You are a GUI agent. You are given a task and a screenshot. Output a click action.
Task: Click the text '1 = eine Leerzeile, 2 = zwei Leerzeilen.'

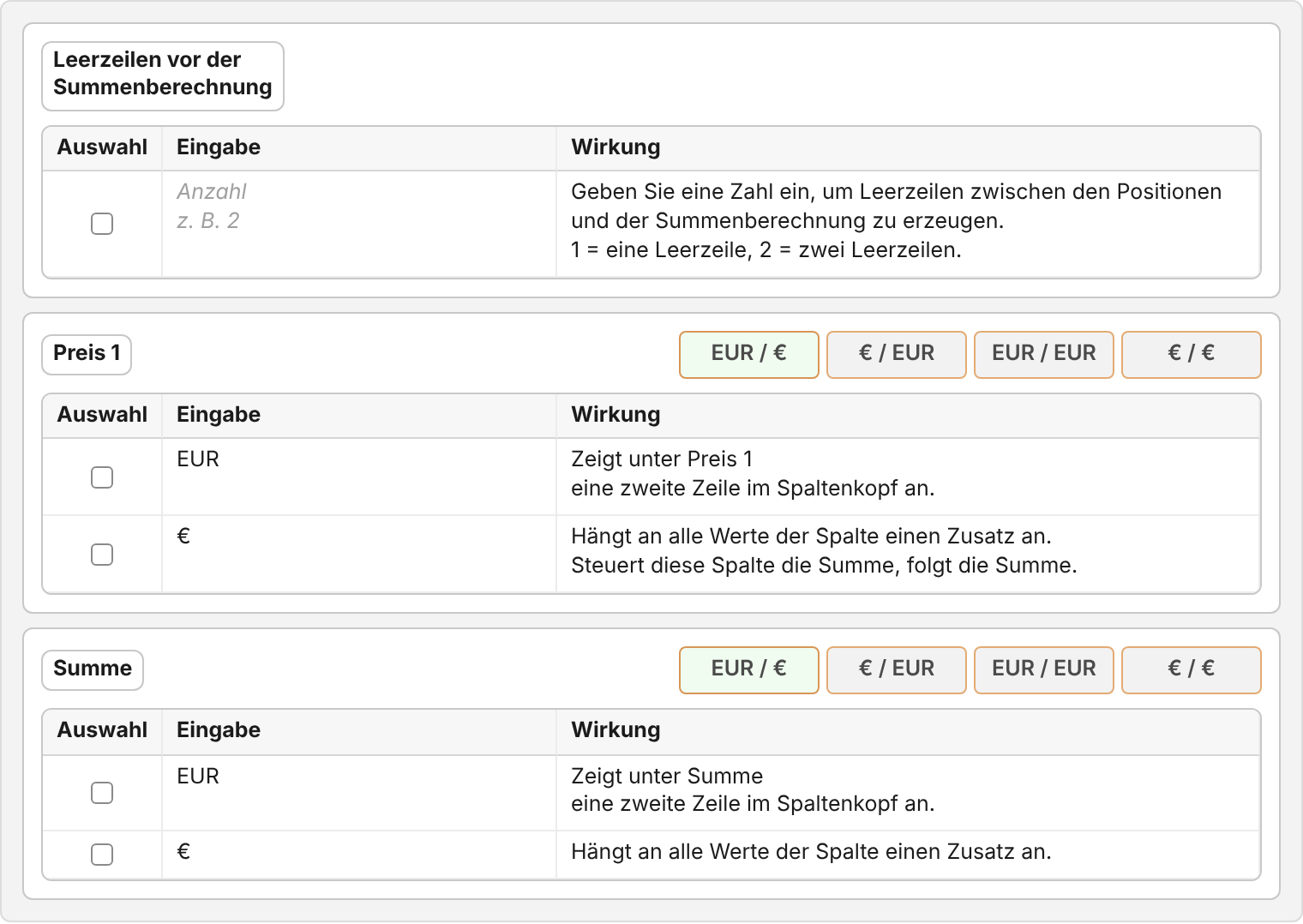pos(766,250)
